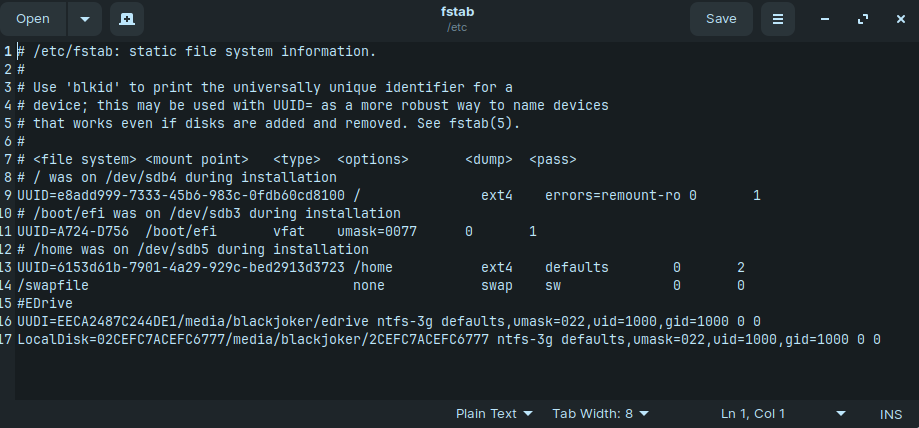Save the fstab file
Viewport: 919px width, 428px height.
click(x=721, y=19)
